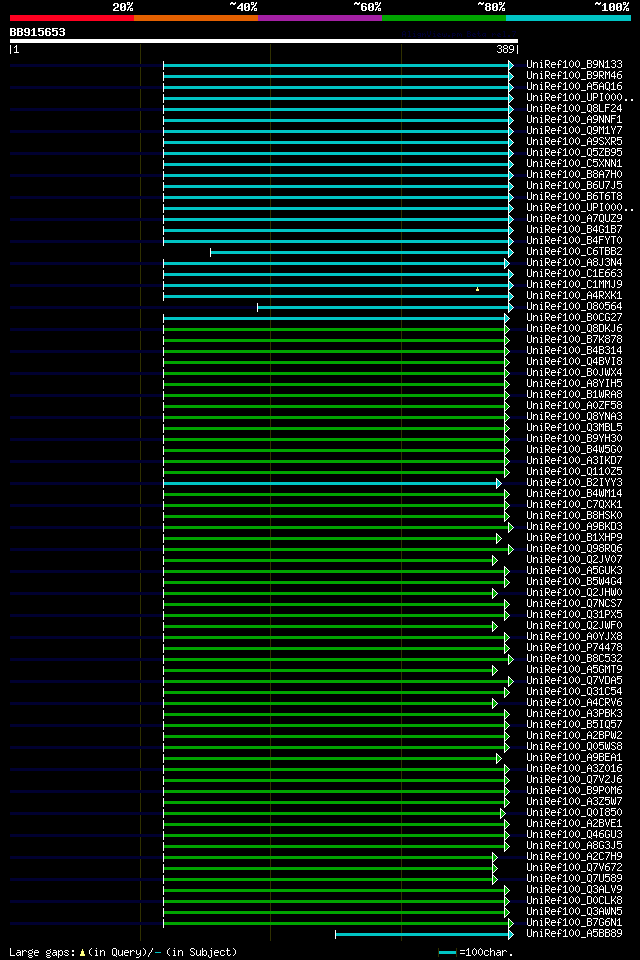Image resolution: width=640 pixels, height=960 pixels.
Task: Select label UniRef100_B4FYT0
Action: click(x=574, y=241)
